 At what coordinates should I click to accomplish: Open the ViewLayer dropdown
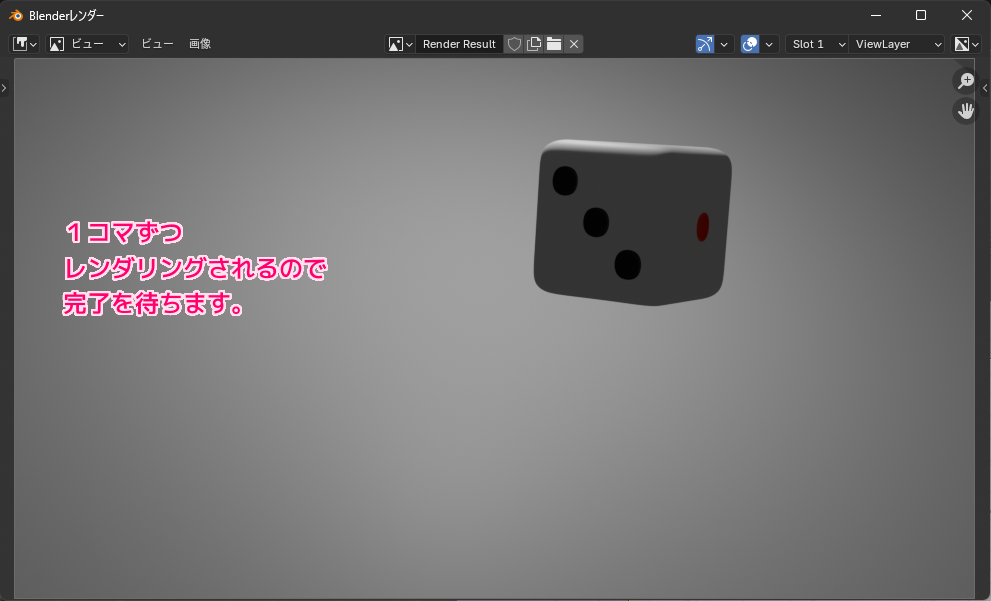(x=896, y=43)
